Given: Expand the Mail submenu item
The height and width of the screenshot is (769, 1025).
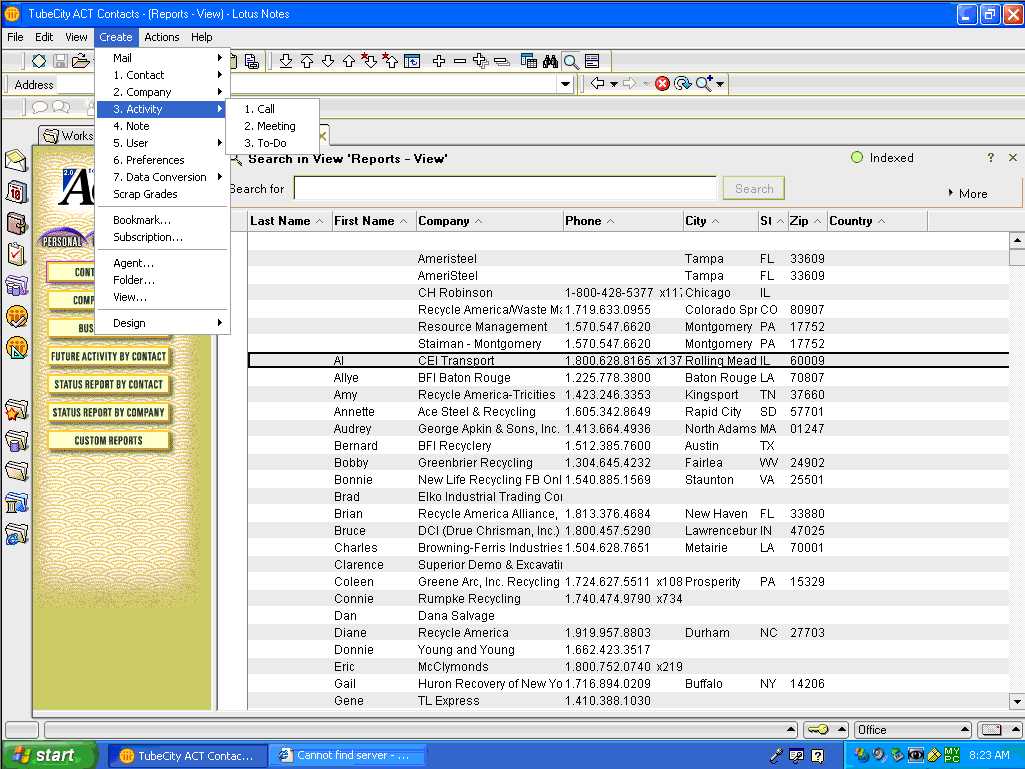Looking at the screenshot, I should click(163, 58).
